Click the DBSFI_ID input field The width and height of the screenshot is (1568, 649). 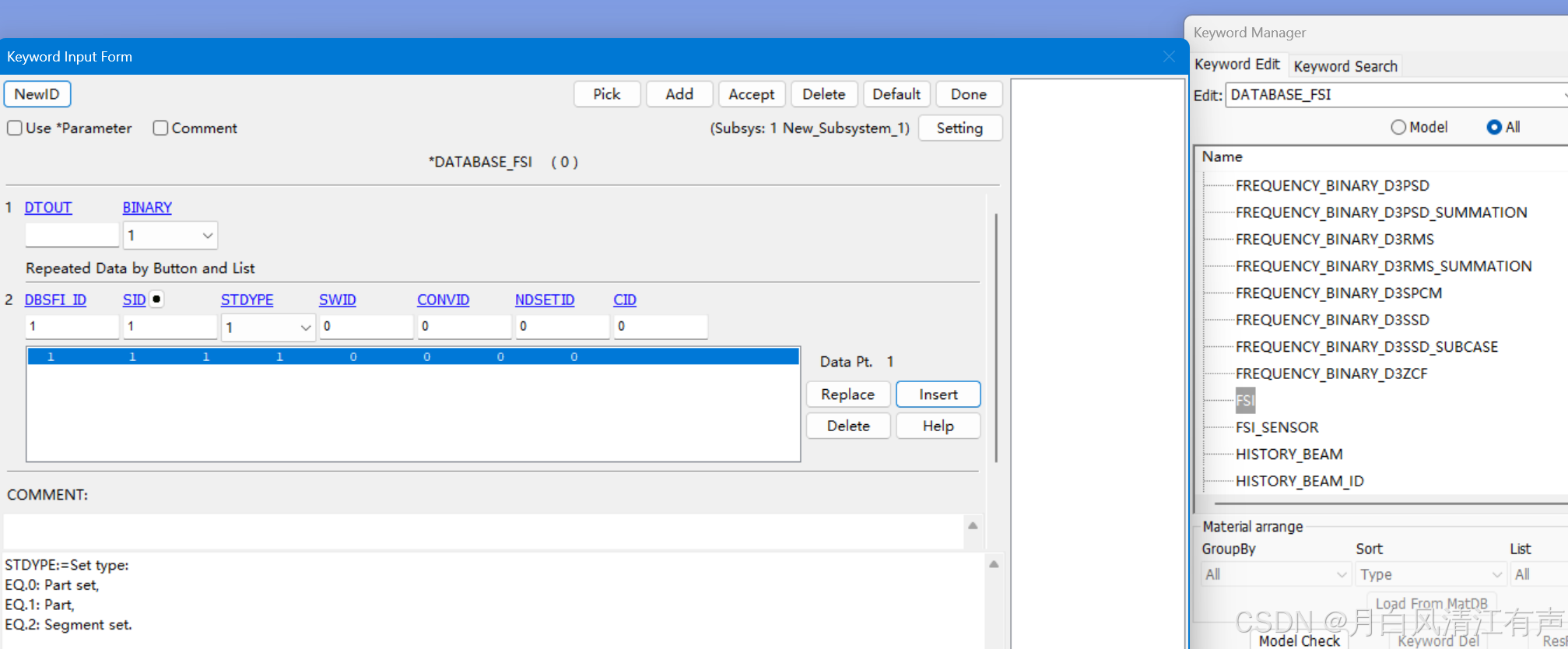tap(72, 327)
